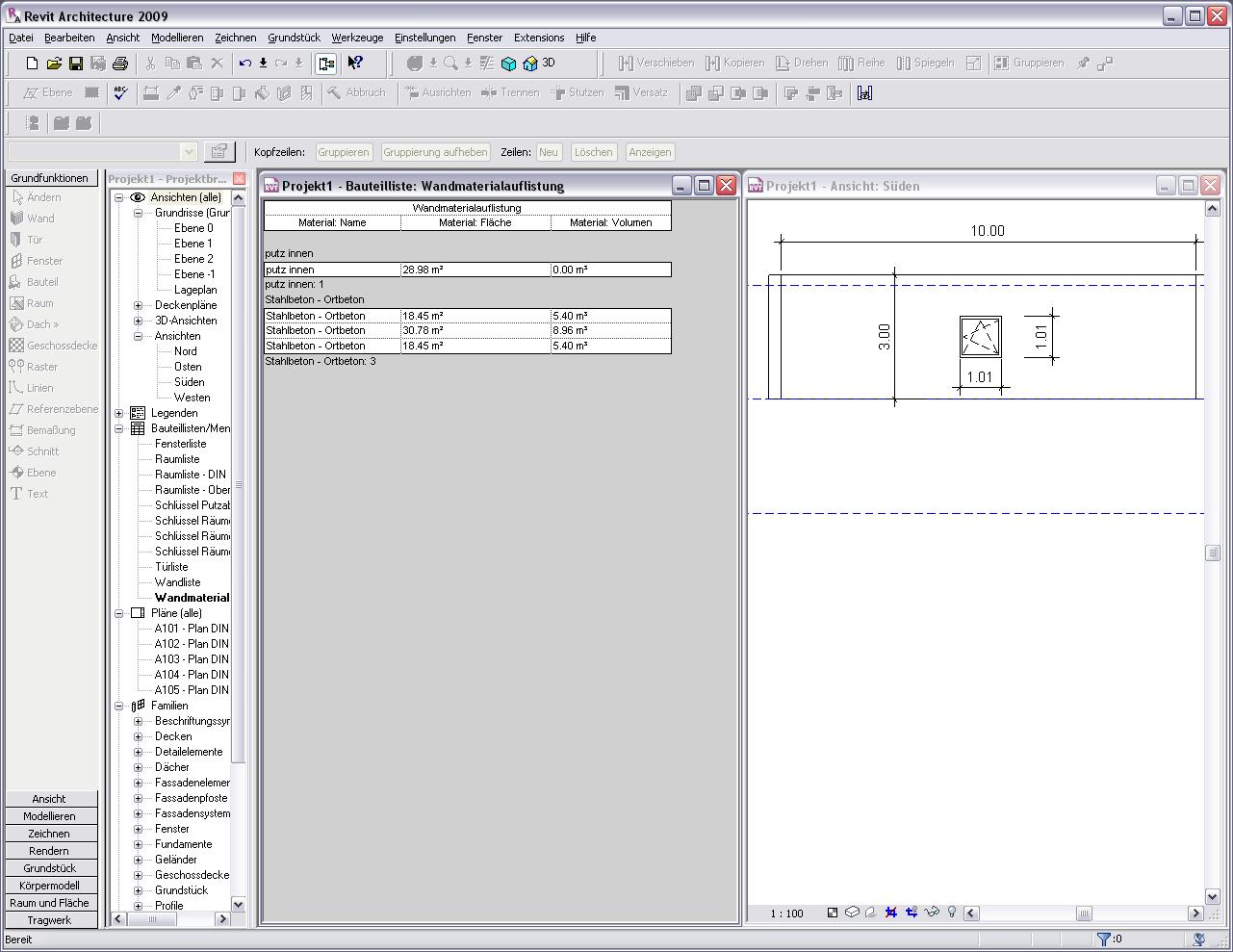The height and width of the screenshot is (952, 1233).
Task: Expand the 3D-Ansichten node
Action: (x=138, y=321)
